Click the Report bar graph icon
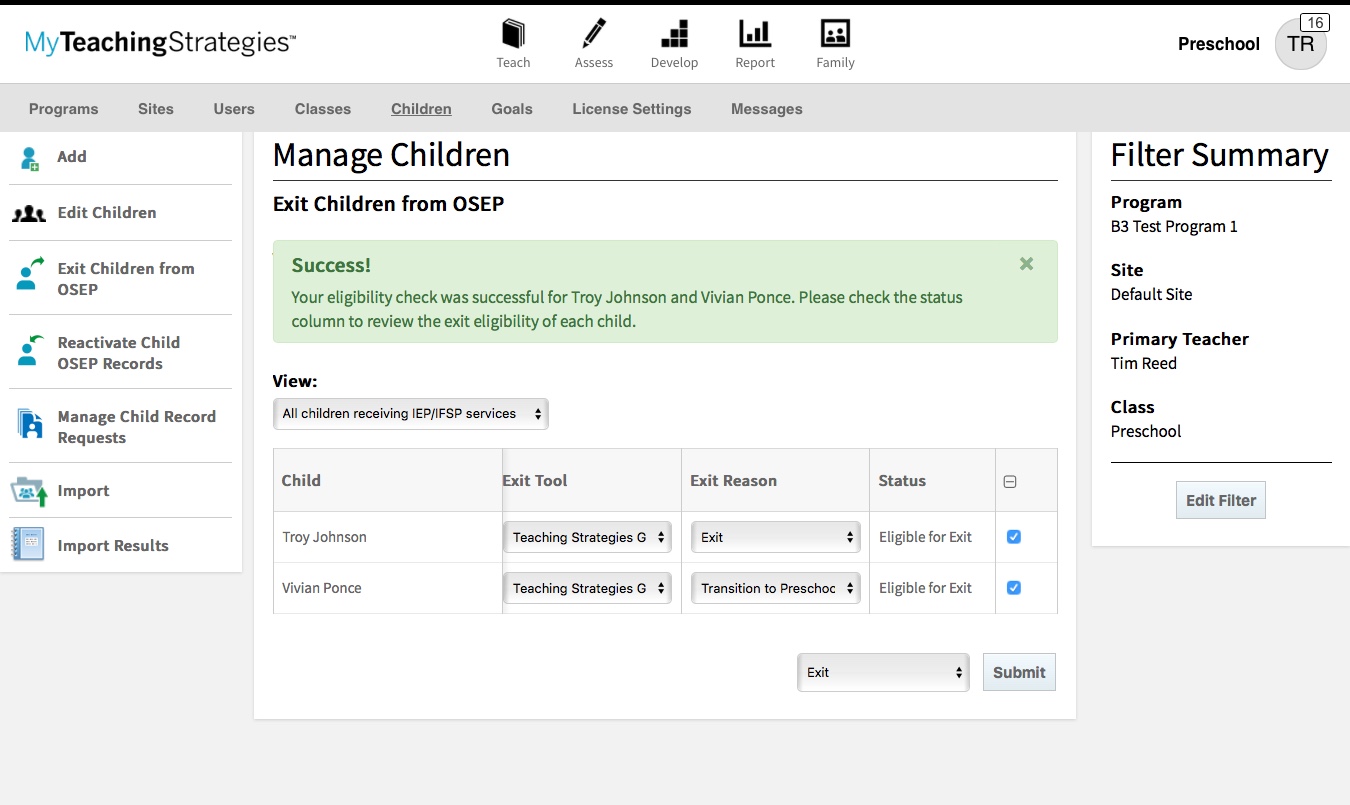The width and height of the screenshot is (1350, 805). [755, 33]
